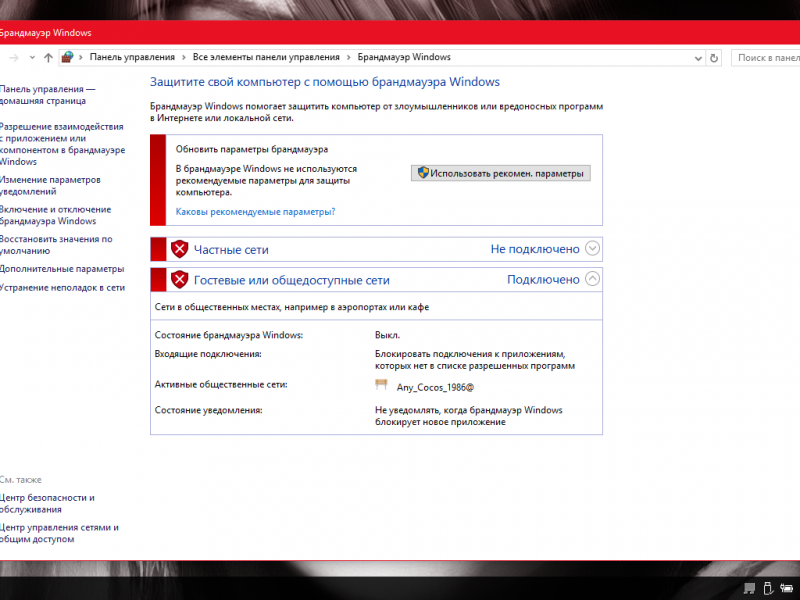Open Изменение параметров уведомлений link
The image size is (800, 600).
tap(50, 186)
